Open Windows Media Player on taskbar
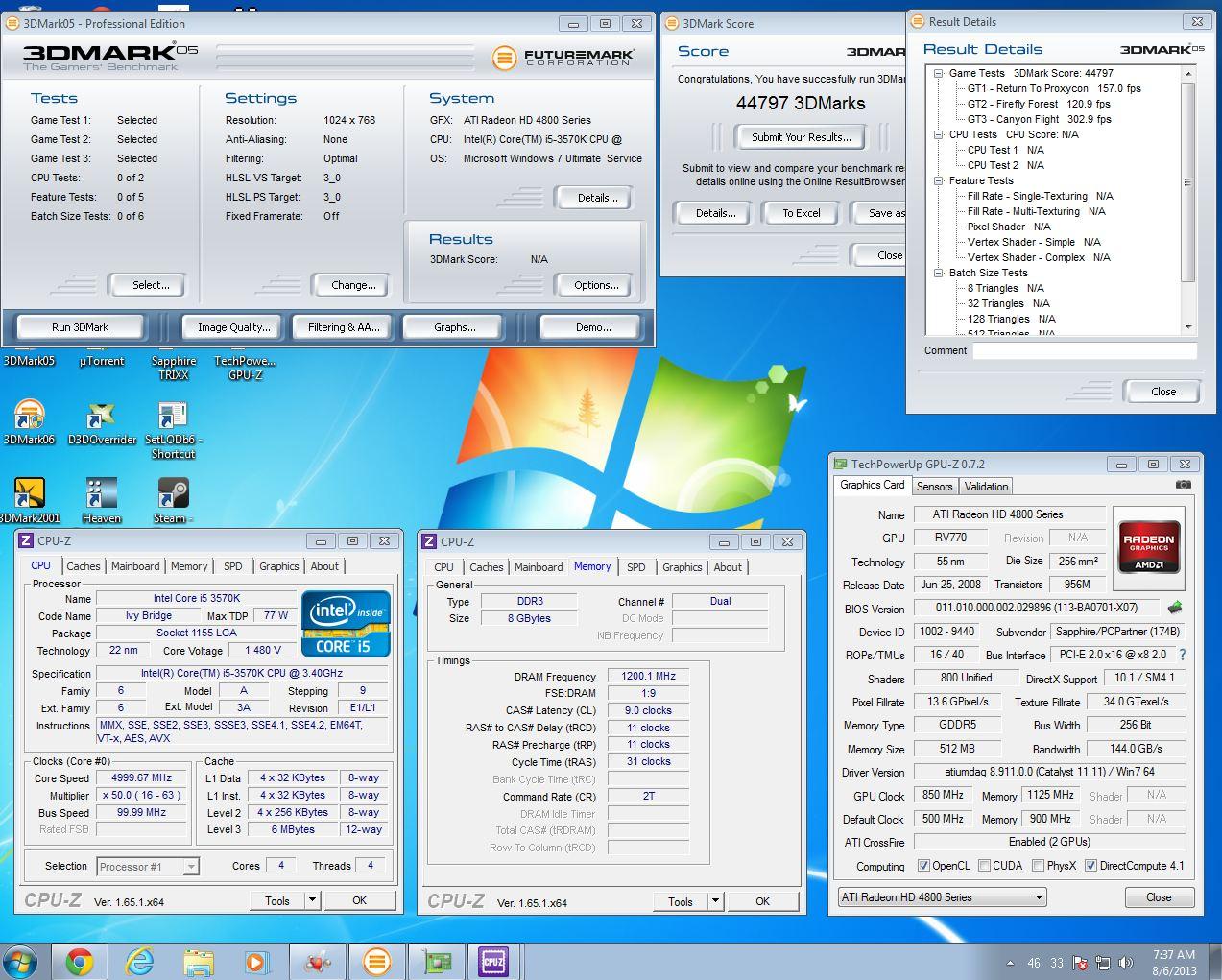The width and height of the screenshot is (1222, 980). (256, 961)
